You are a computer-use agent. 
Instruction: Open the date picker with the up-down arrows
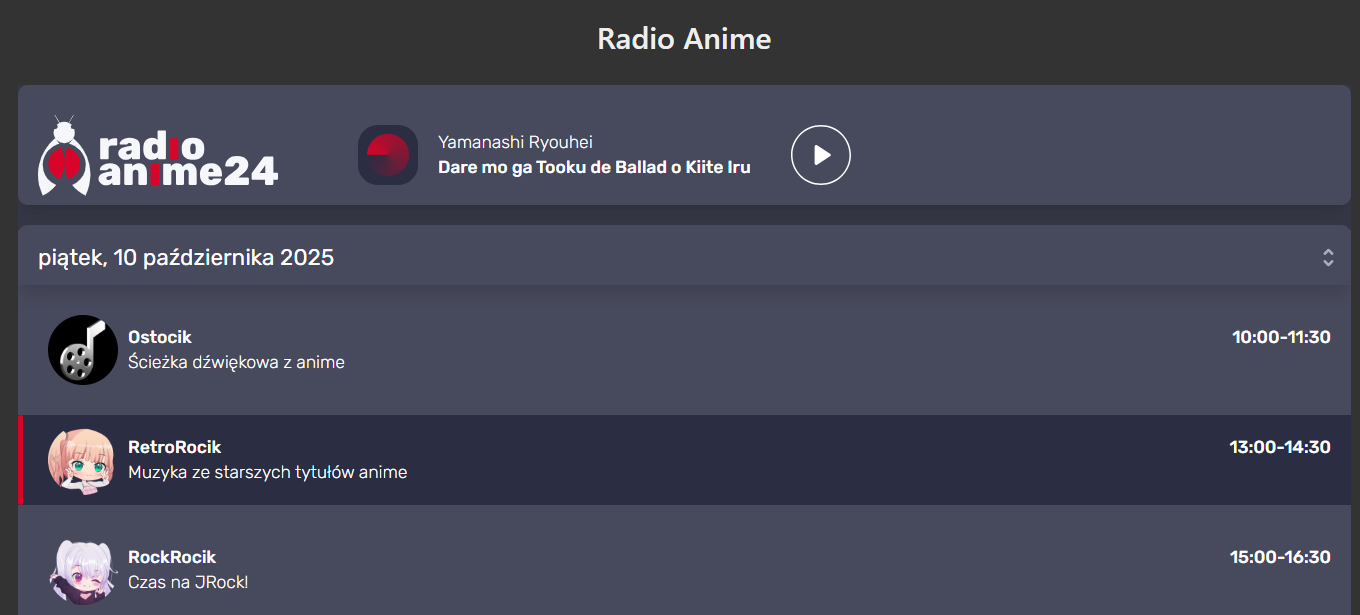(1328, 258)
